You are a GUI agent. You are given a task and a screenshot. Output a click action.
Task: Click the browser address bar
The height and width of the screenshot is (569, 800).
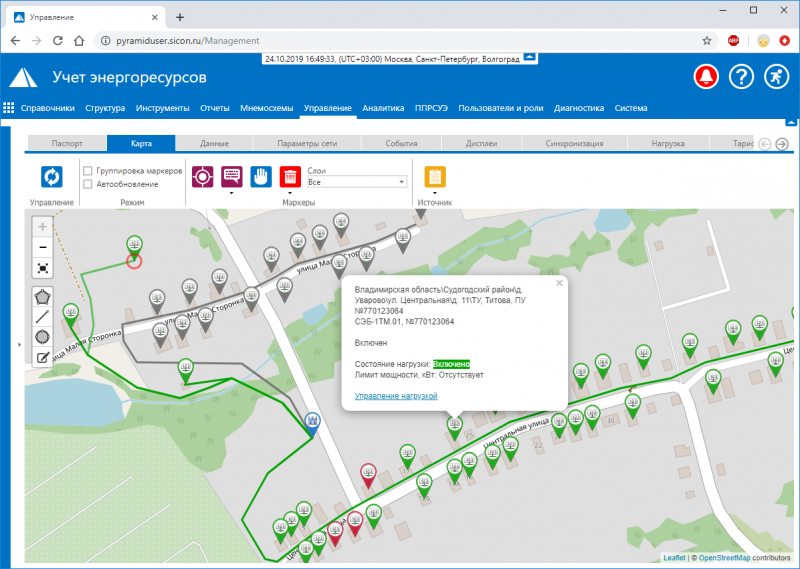[x=400, y=40]
